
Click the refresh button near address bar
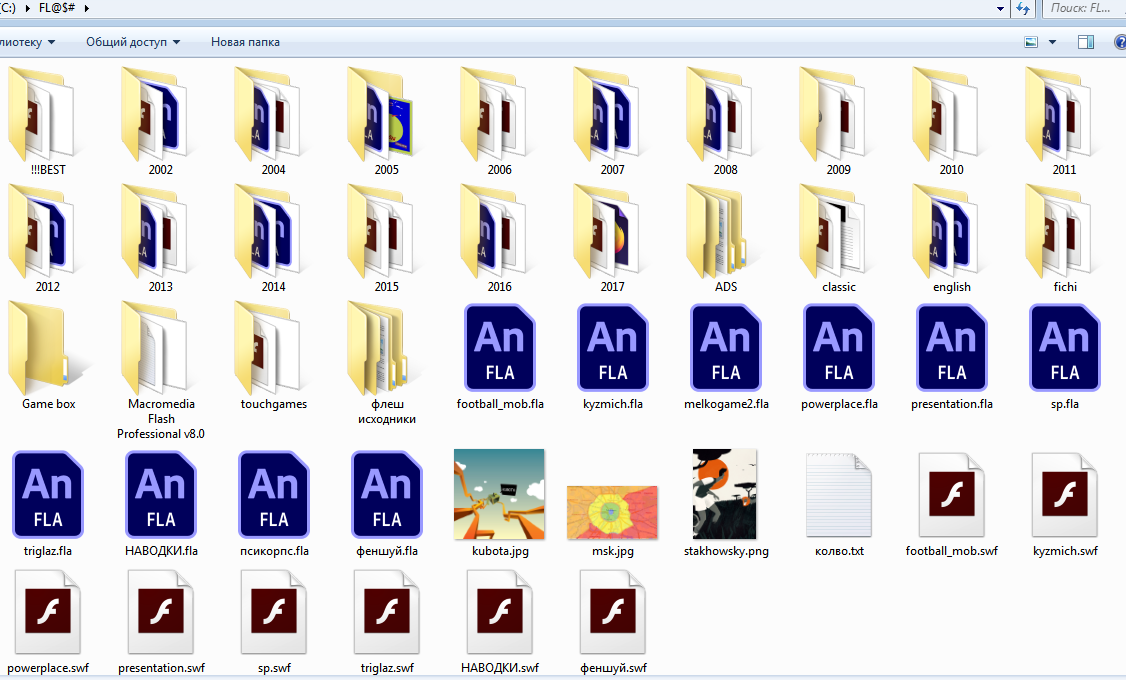[1023, 9]
